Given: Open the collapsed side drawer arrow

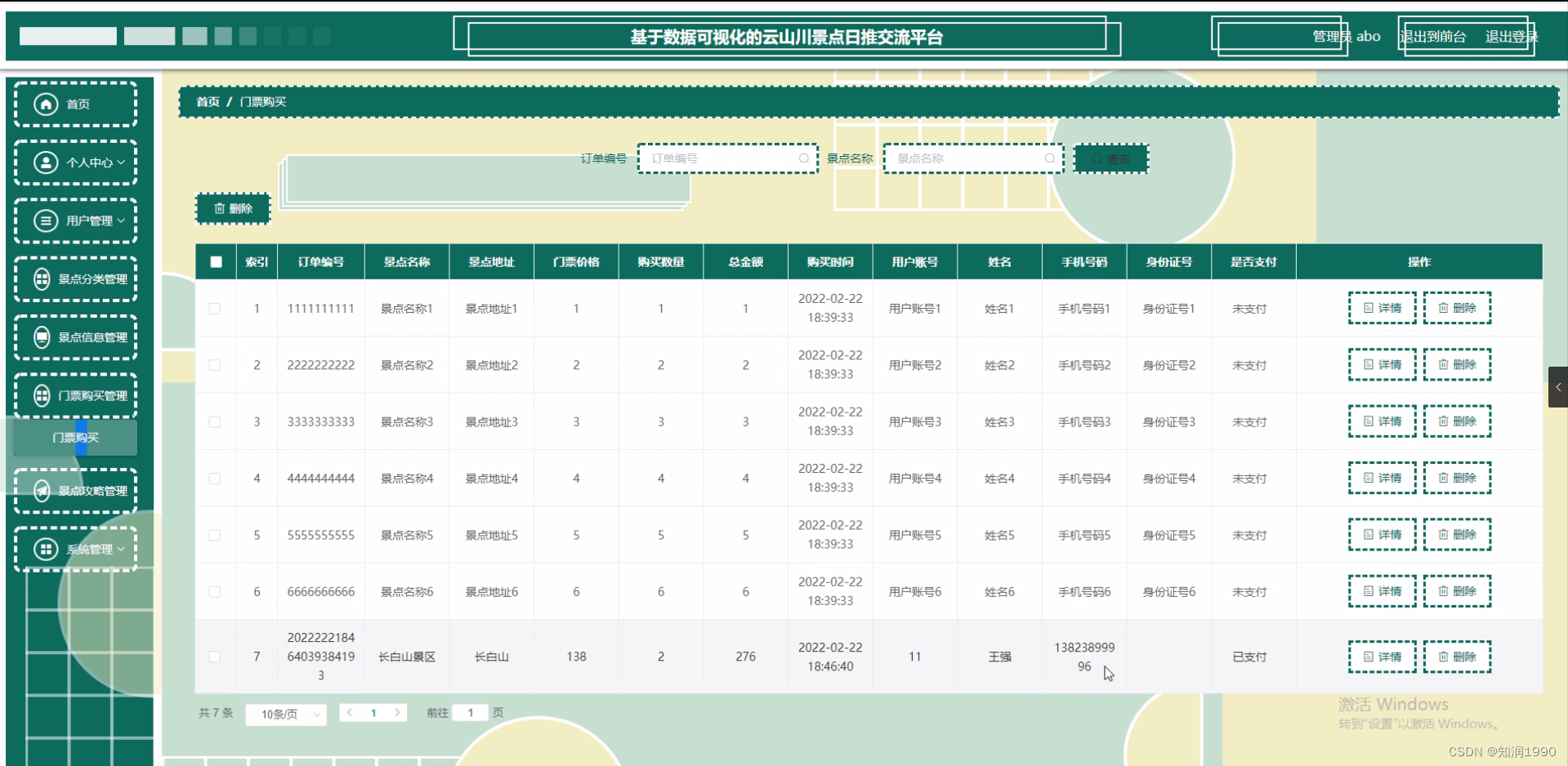Looking at the screenshot, I should coord(1558,387).
